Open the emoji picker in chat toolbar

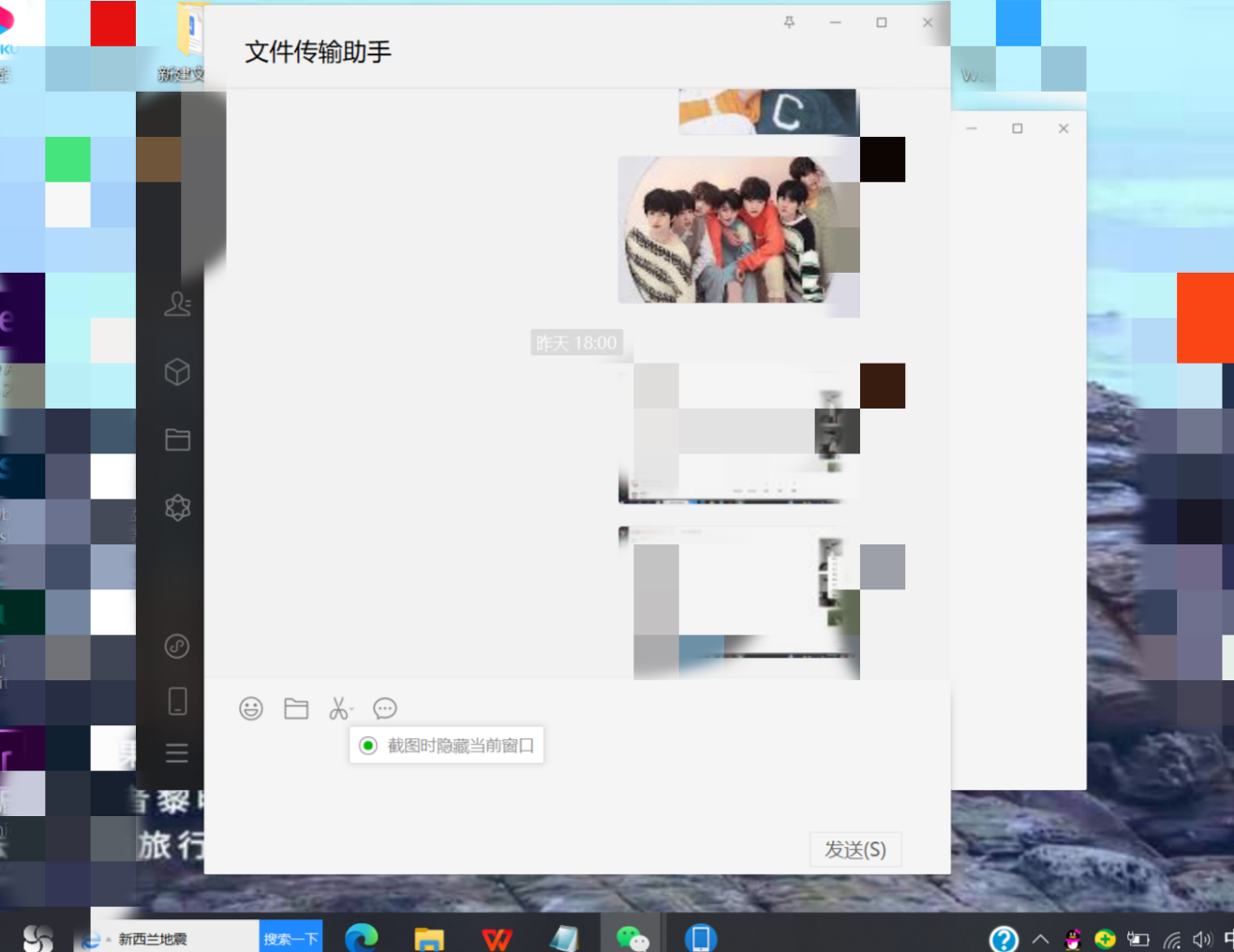coord(251,708)
